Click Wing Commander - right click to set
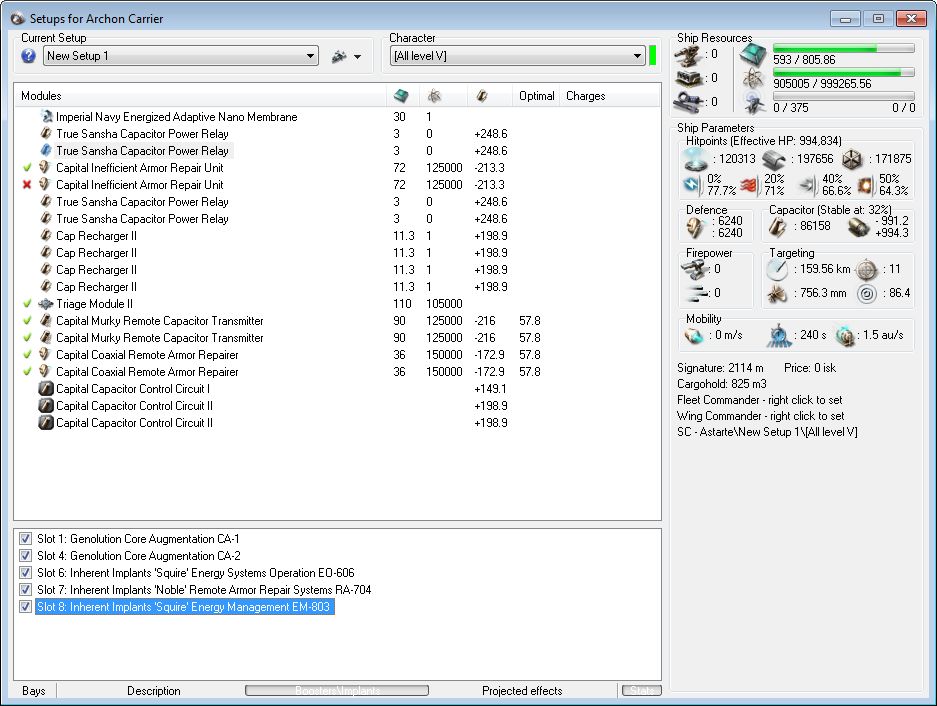Image resolution: width=937 pixels, height=706 pixels. [761, 416]
